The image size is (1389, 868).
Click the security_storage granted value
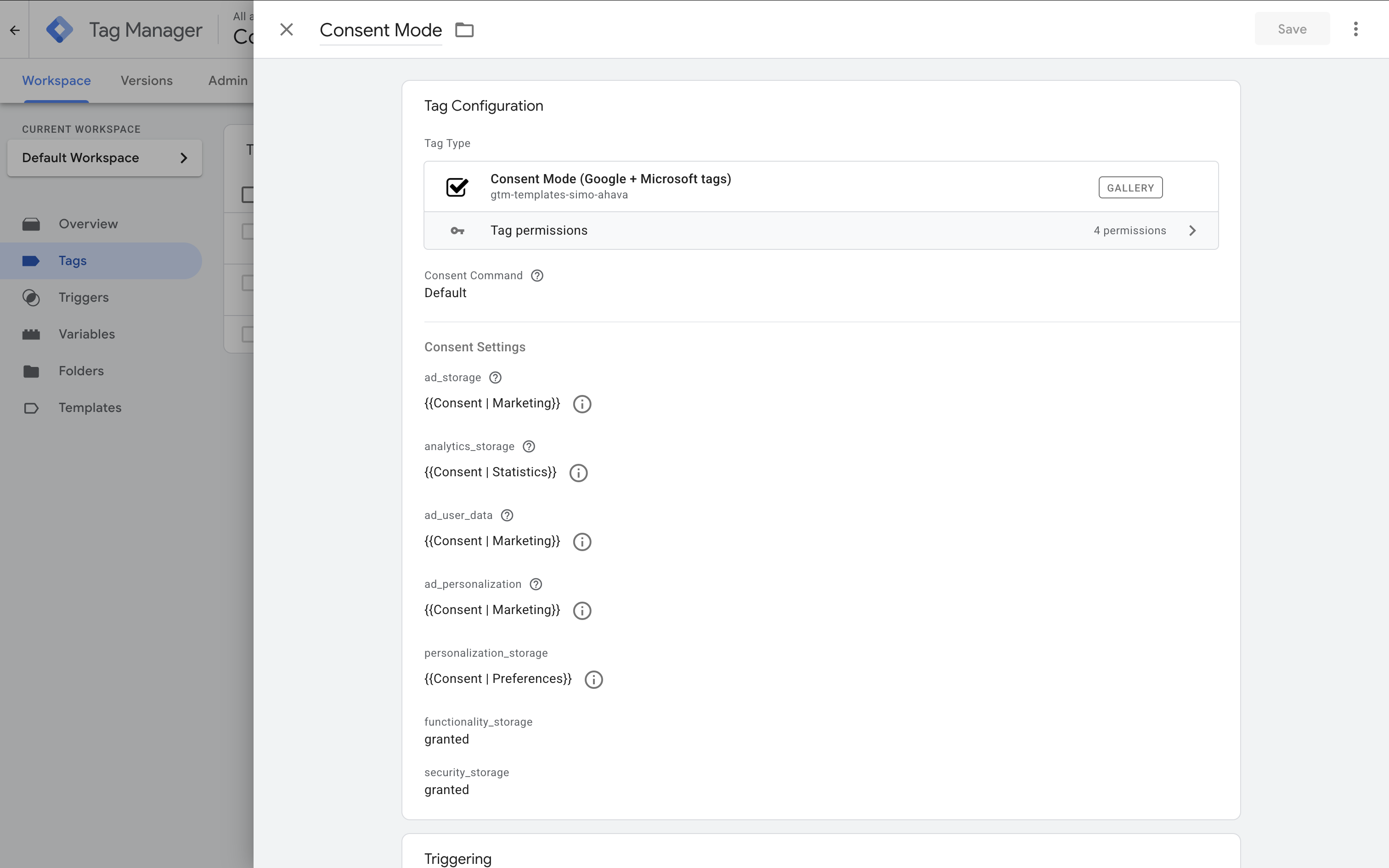(x=446, y=790)
